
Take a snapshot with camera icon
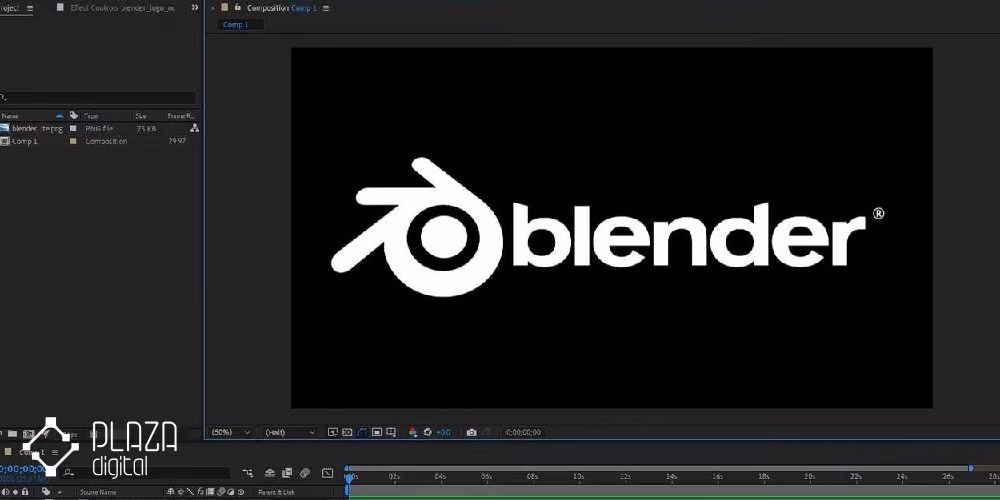(x=472, y=432)
